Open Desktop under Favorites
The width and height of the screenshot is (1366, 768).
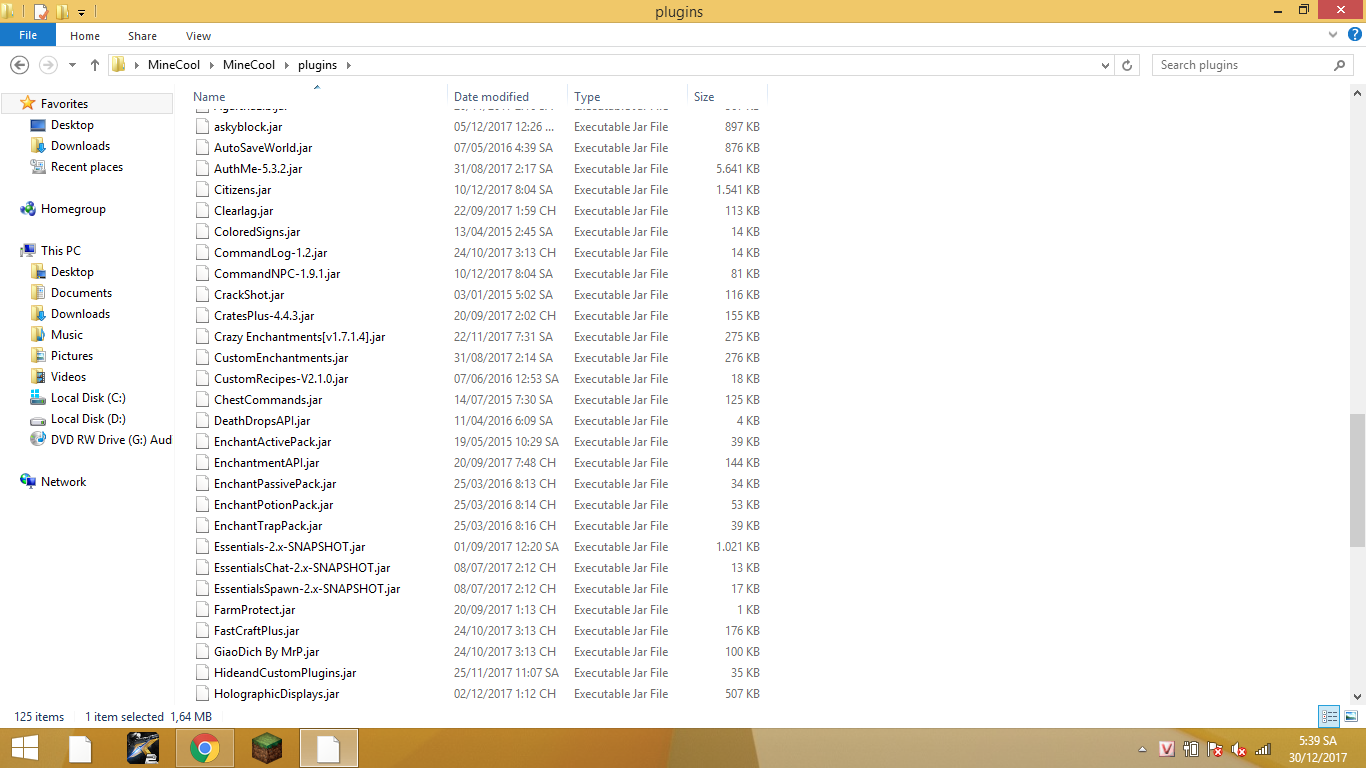click(x=72, y=125)
